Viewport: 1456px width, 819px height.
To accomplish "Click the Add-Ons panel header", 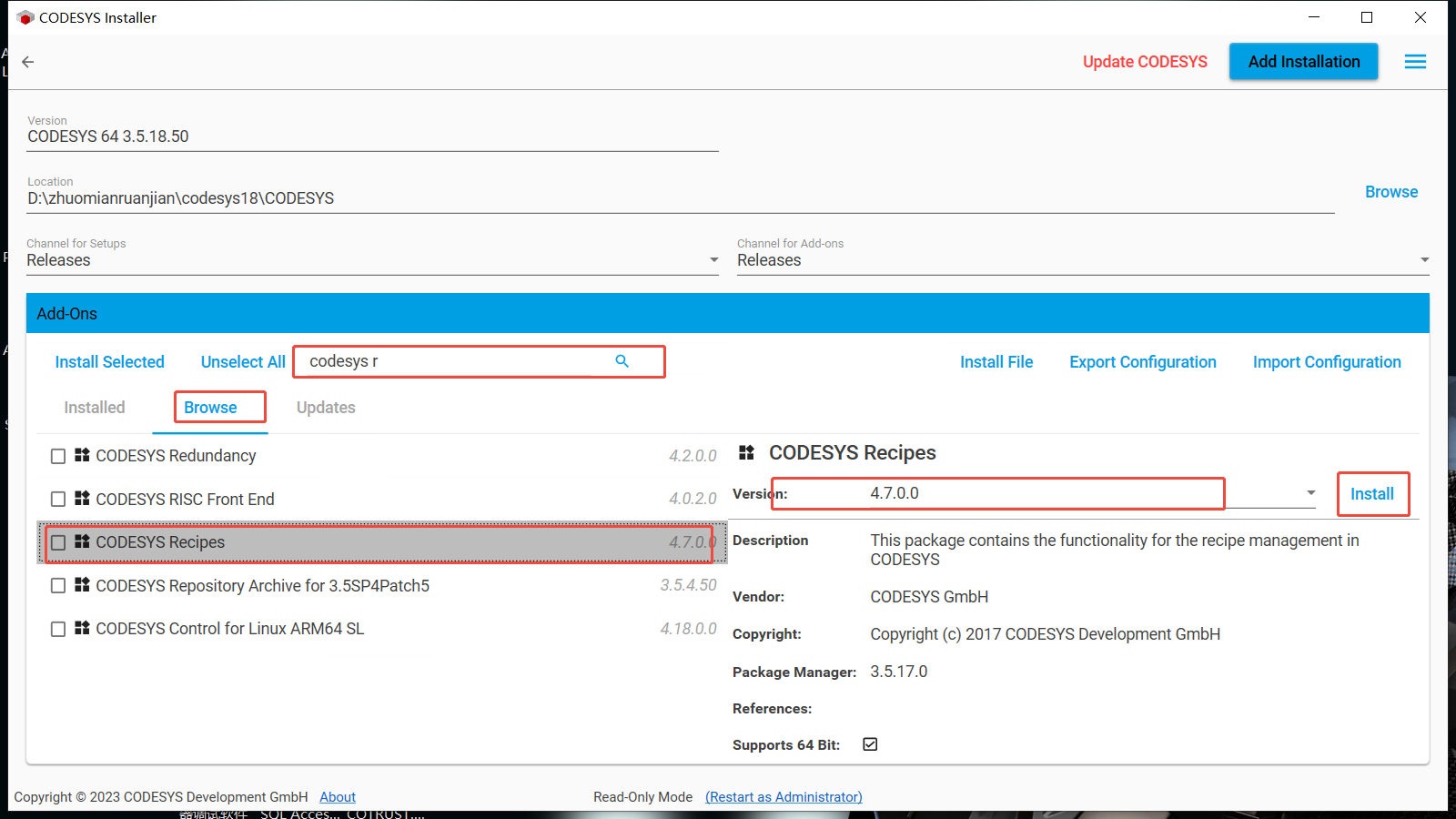I will point(728,313).
